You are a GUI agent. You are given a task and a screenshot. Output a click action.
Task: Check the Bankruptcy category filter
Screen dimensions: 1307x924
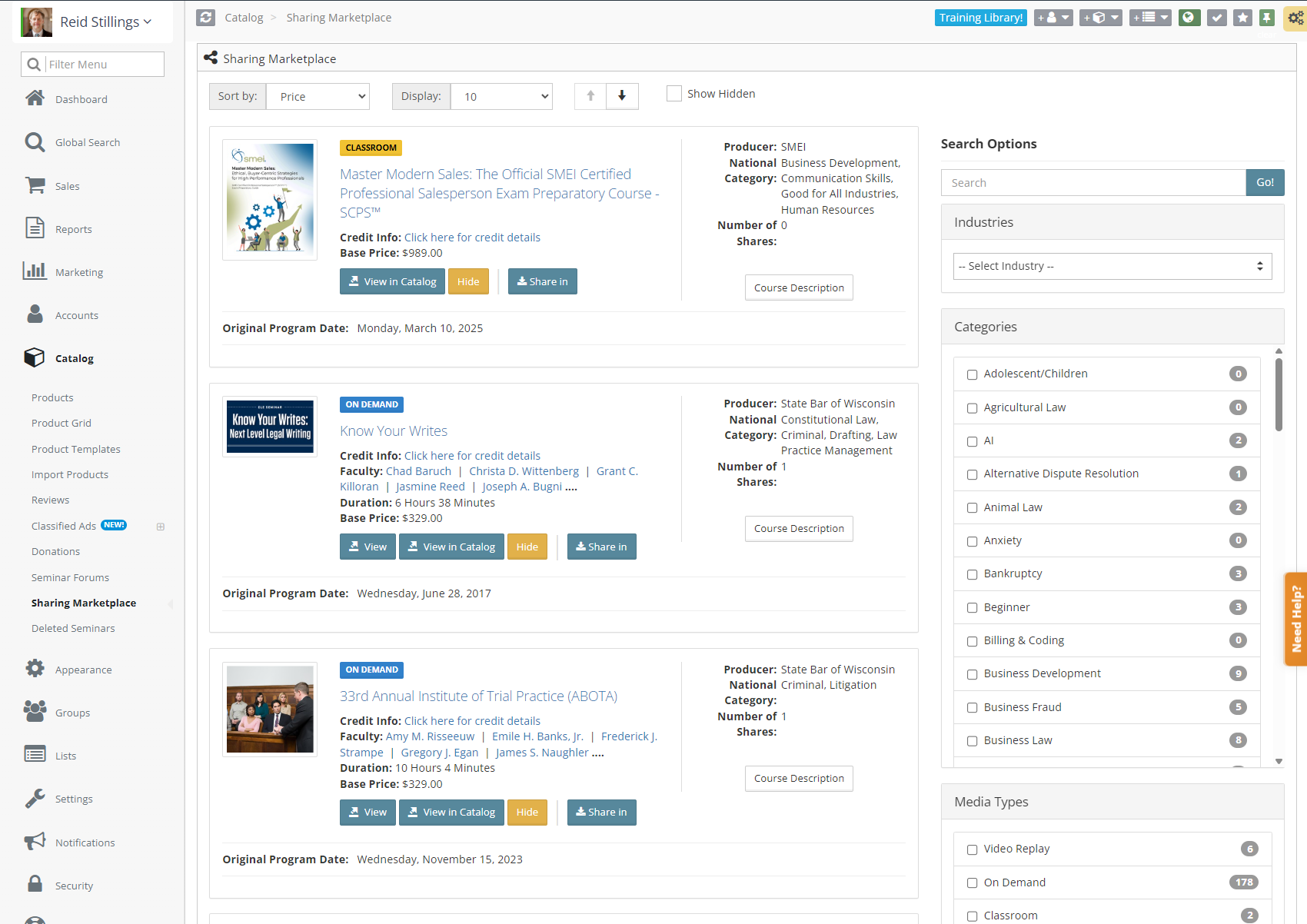(972, 574)
